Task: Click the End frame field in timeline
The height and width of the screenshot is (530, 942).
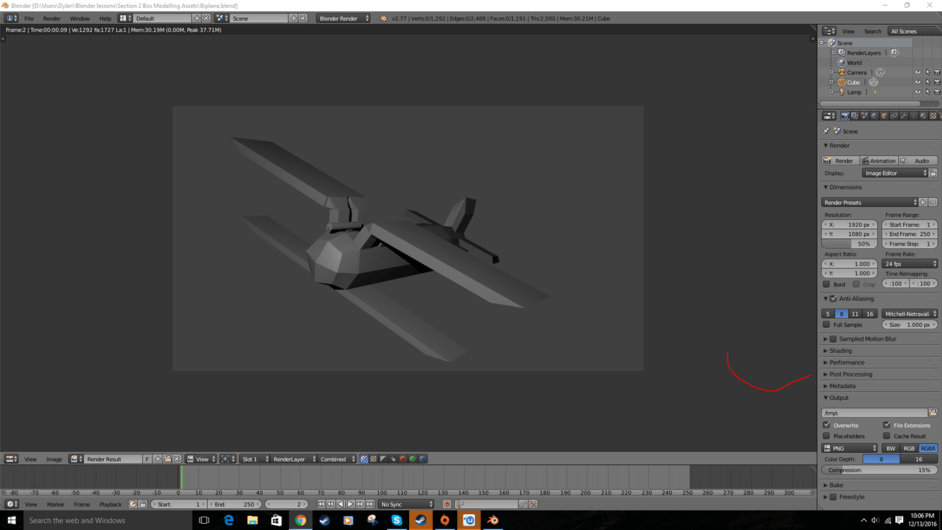Action: coord(235,504)
